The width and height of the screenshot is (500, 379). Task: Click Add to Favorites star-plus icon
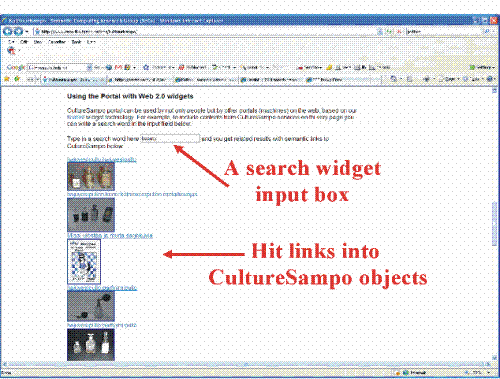pyautogui.click(x=17, y=79)
